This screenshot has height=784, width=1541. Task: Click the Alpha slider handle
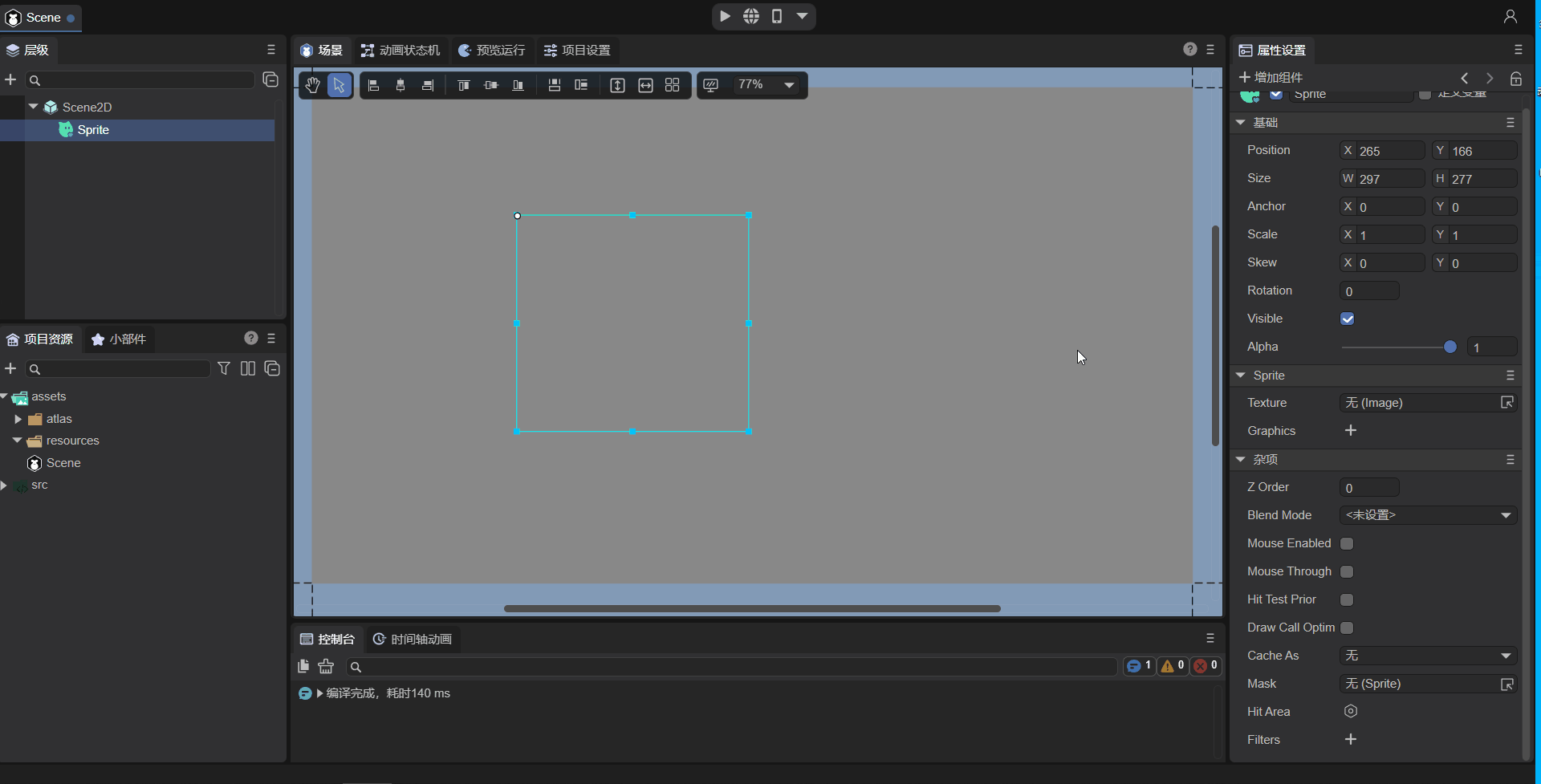[x=1450, y=347]
